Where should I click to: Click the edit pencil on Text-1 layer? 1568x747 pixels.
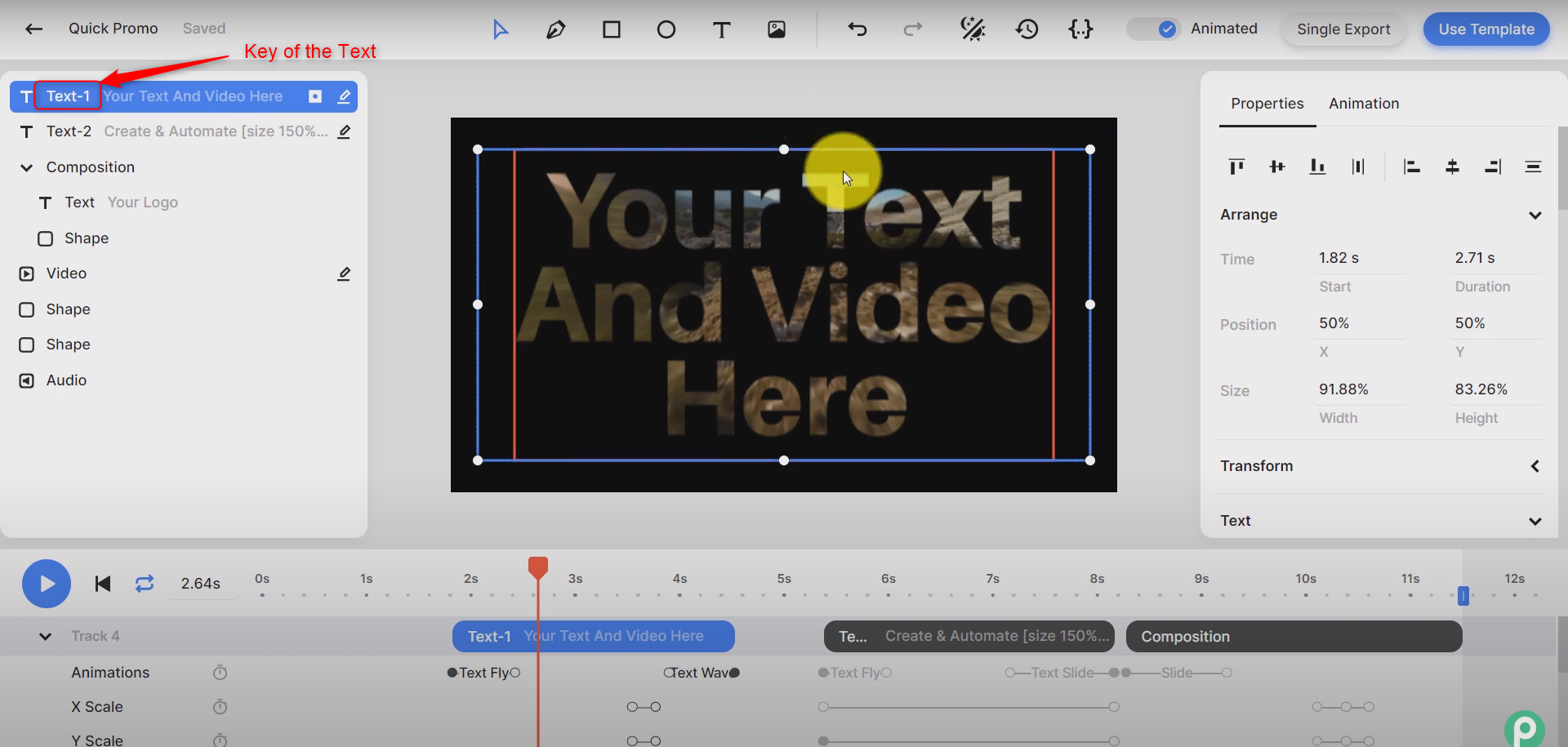click(344, 96)
